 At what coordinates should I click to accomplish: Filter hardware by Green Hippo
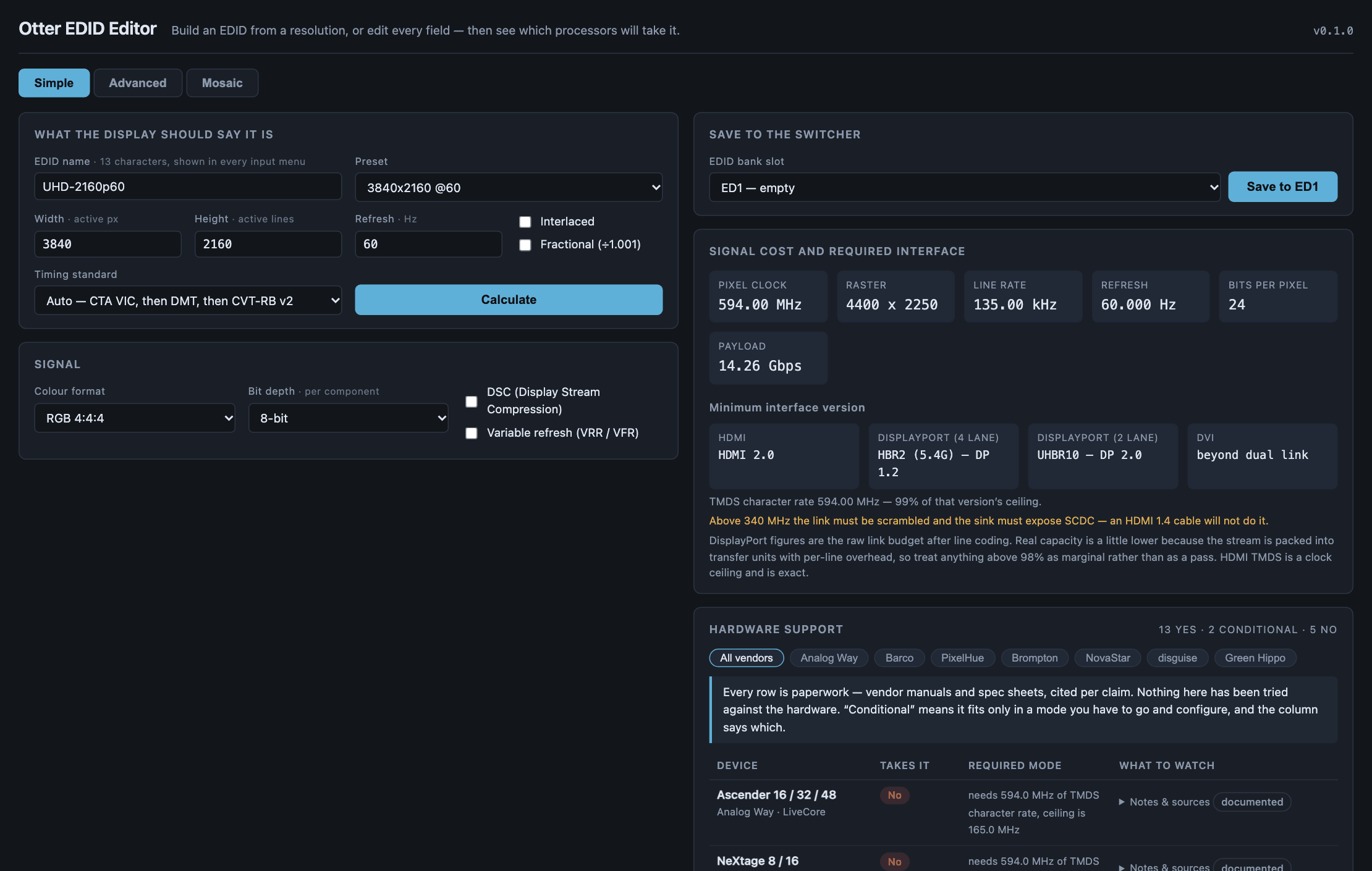(1255, 658)
